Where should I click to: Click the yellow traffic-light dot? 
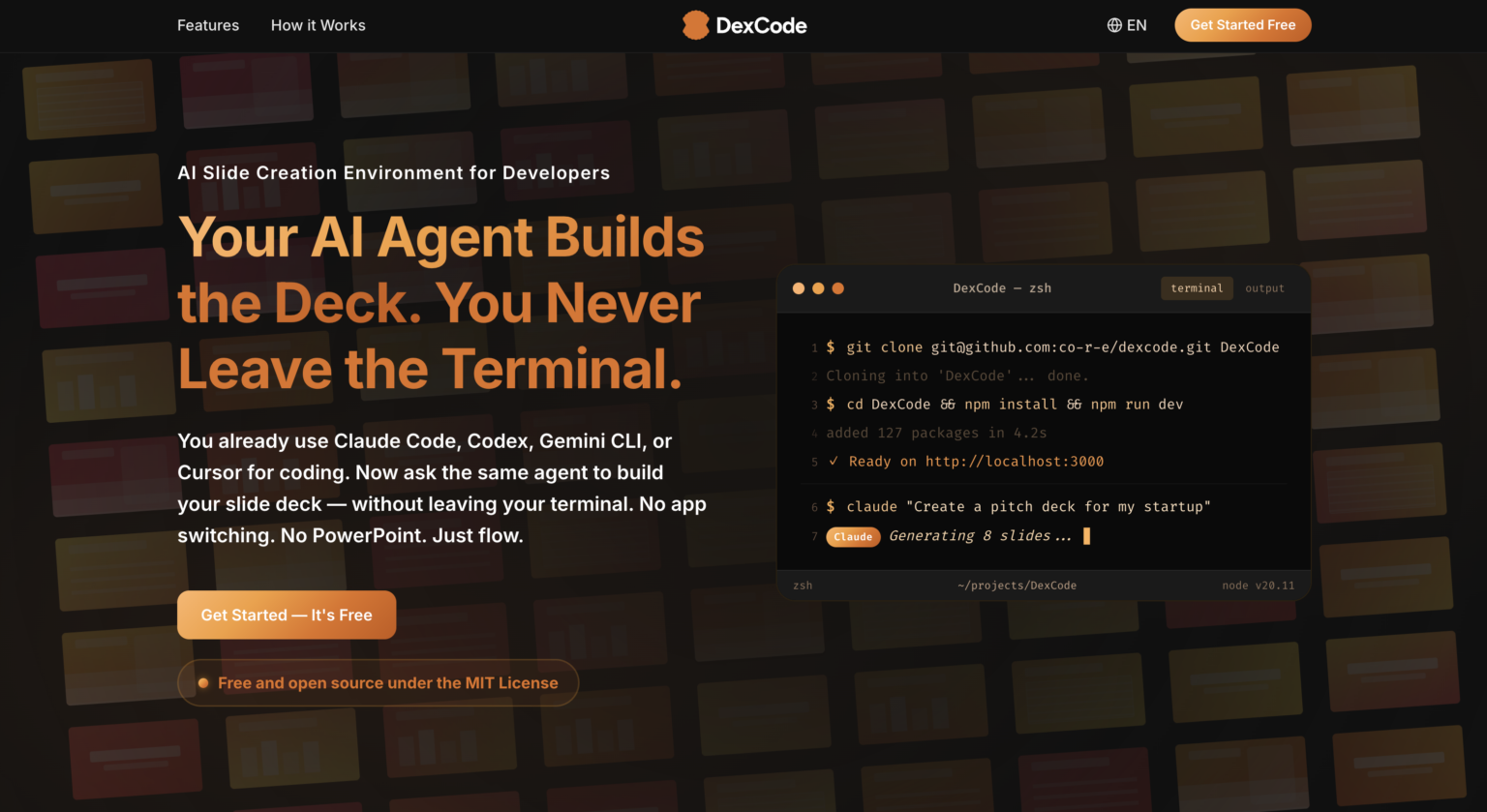click(x=818, y=288)
